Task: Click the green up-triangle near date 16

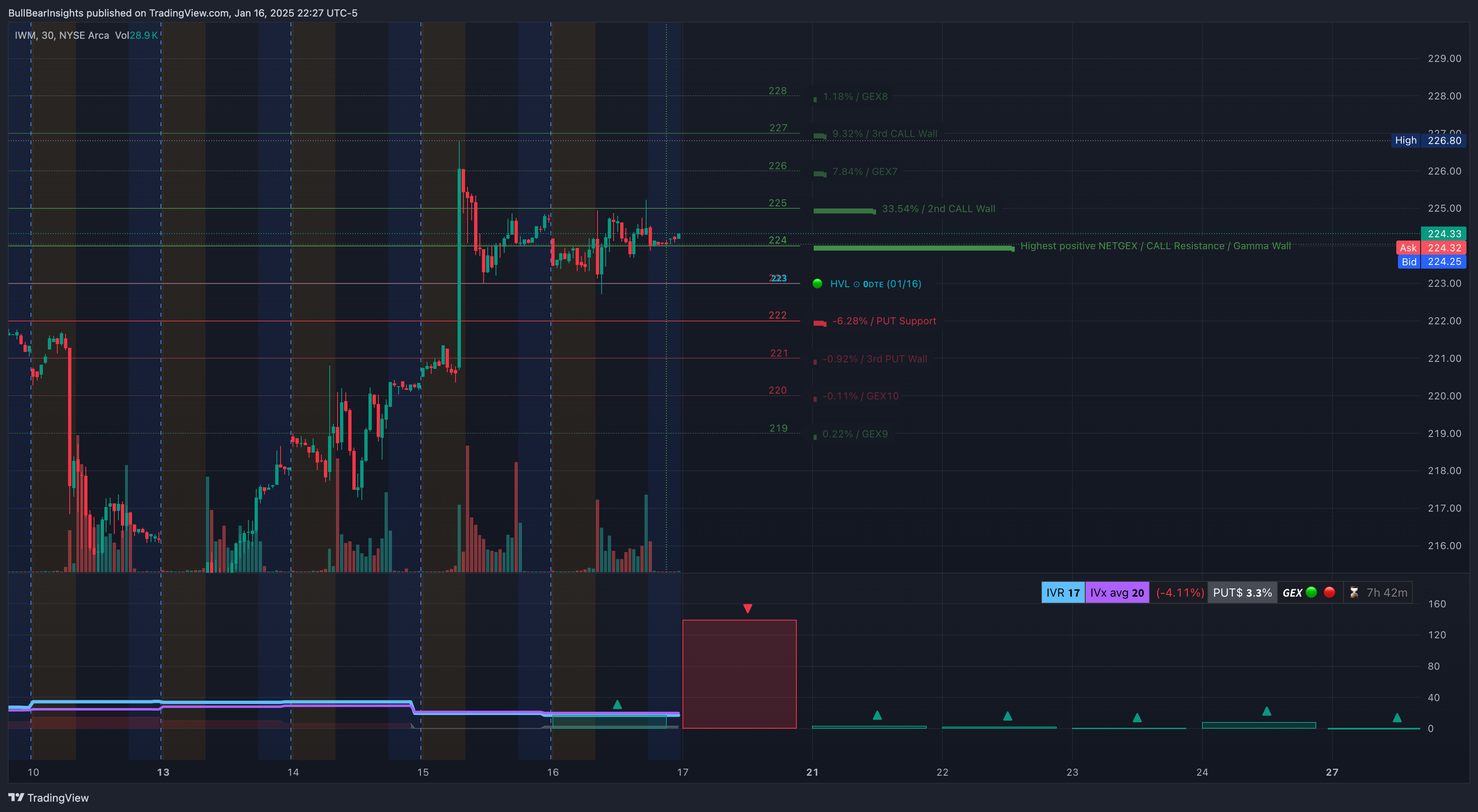Action: click(x=617, y=704)
